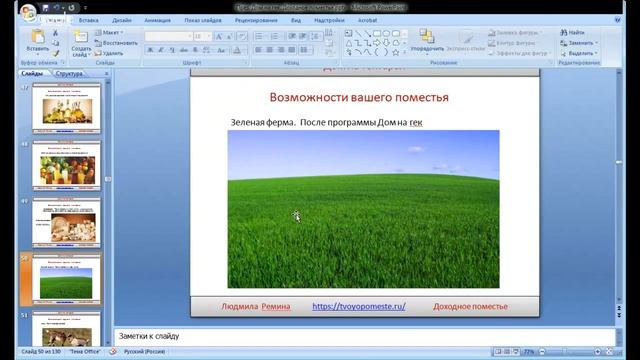The height and width of the screenshot is (360, 640).
Task: Click the Clear Formatting icon
Action: (242, 37)
